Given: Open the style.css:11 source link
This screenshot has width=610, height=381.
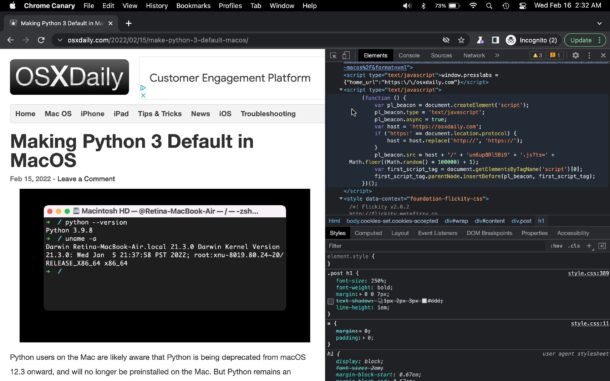Looking at the screenshot, I should click(589, 324).
